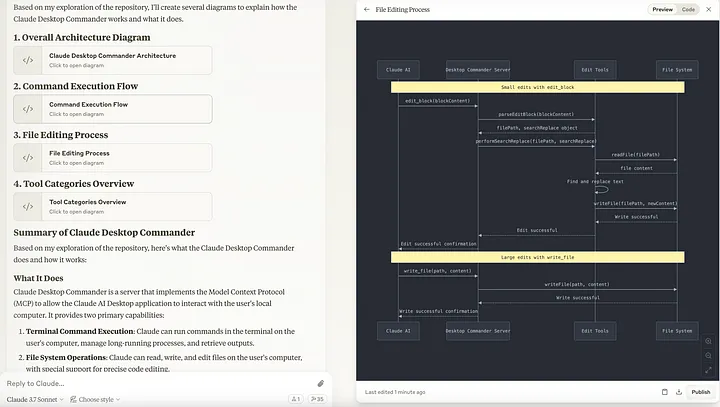Click the 'write_file(path, content)' message label
Image resolution: width=720 pixels, height=407 pixels.
click(438, 271)
